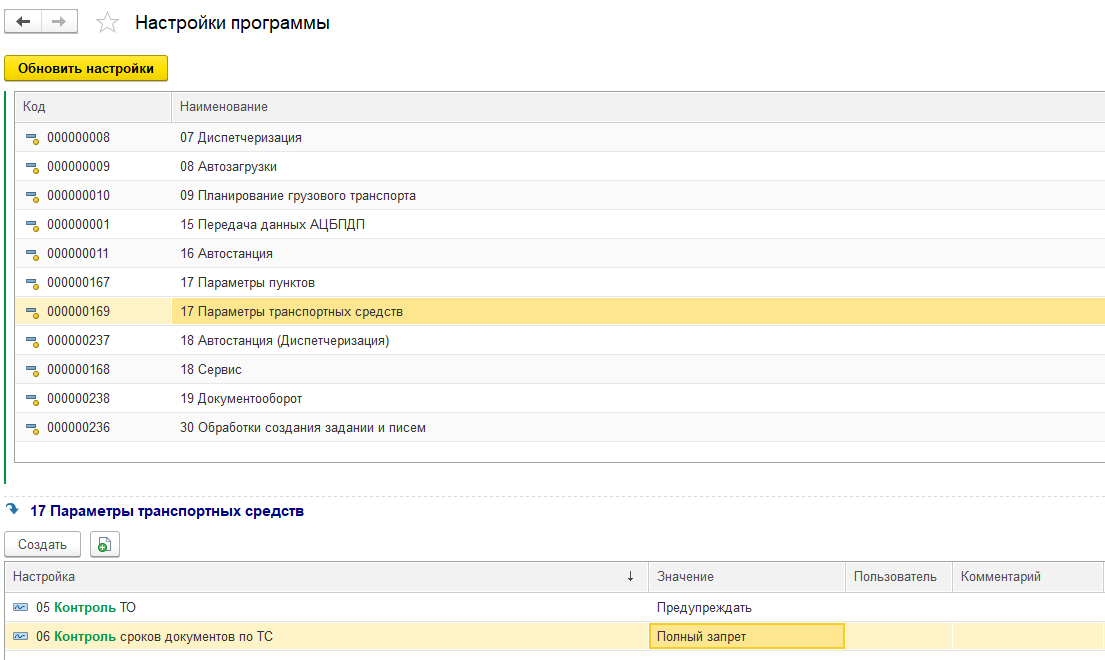Click the forward navigation arrow
The height and width of the screenshot is (660, 1105).
point(60,22)
